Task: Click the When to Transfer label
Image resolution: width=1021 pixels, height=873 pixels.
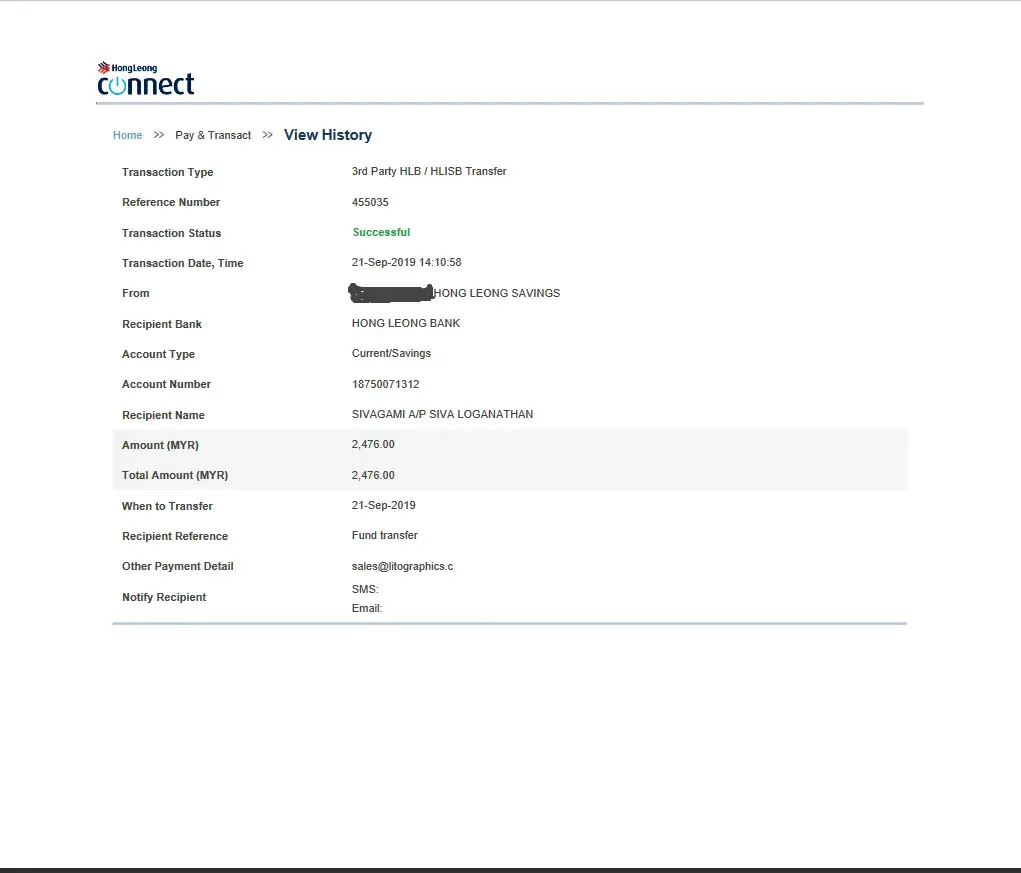Action: (x=167, y=506)
